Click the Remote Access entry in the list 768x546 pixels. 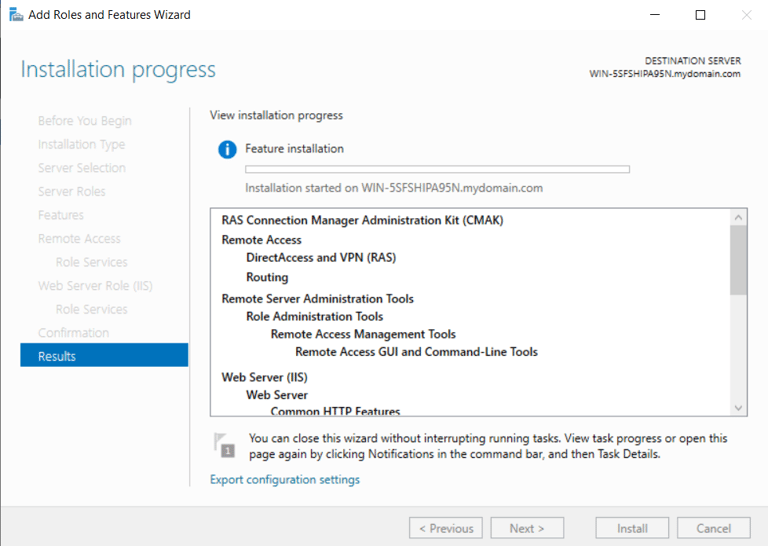262,240
